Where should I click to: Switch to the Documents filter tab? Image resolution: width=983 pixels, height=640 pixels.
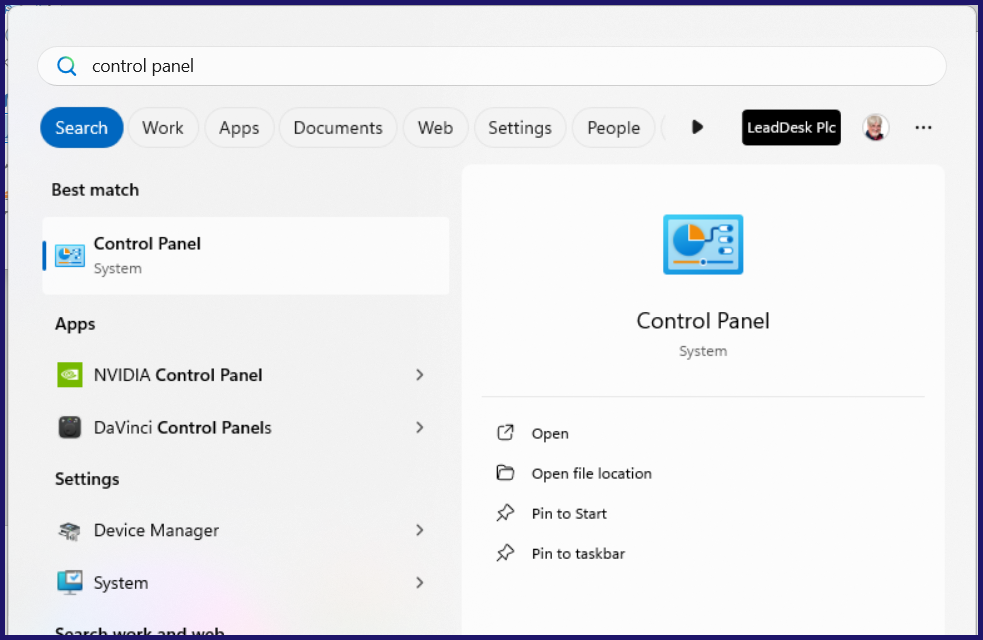338,127
